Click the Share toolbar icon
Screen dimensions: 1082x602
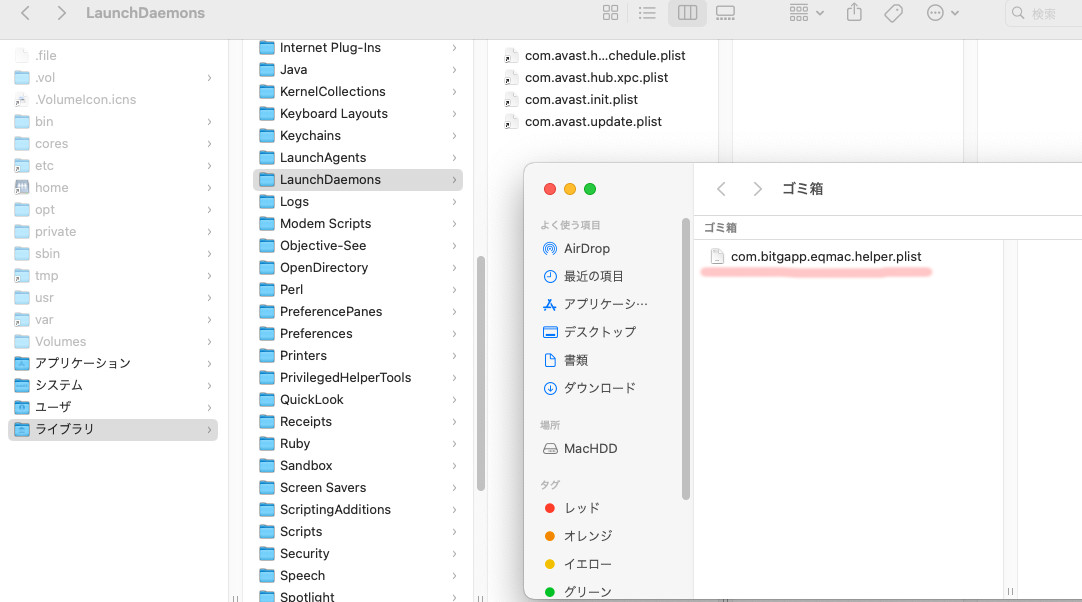[854, 13]
